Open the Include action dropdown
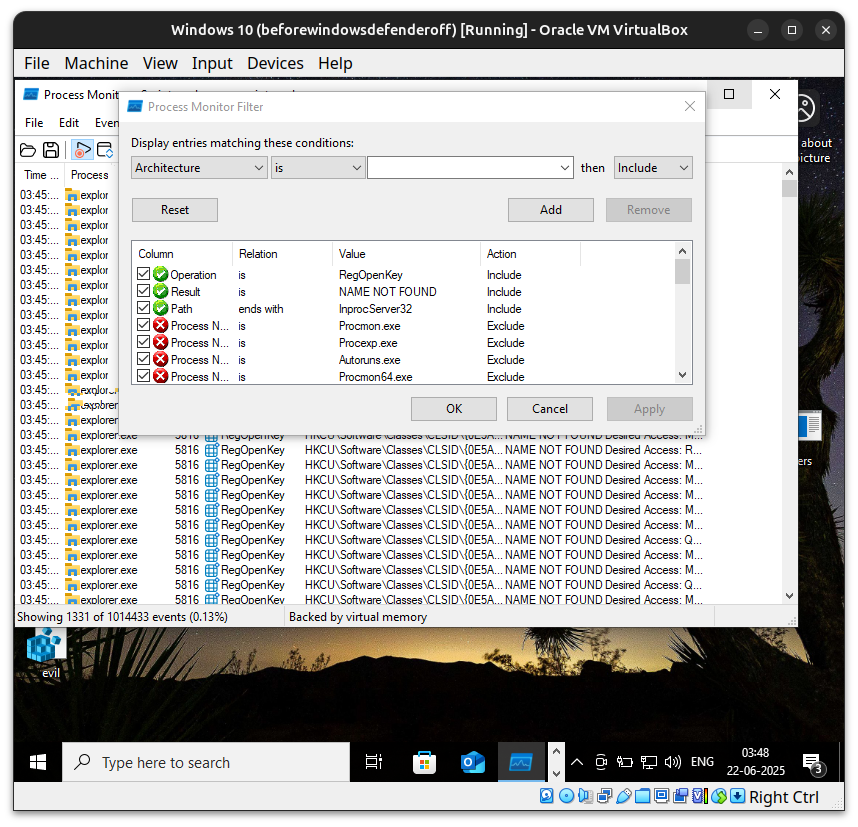This screenshot has height=827, width=858. tap(653, 167)
